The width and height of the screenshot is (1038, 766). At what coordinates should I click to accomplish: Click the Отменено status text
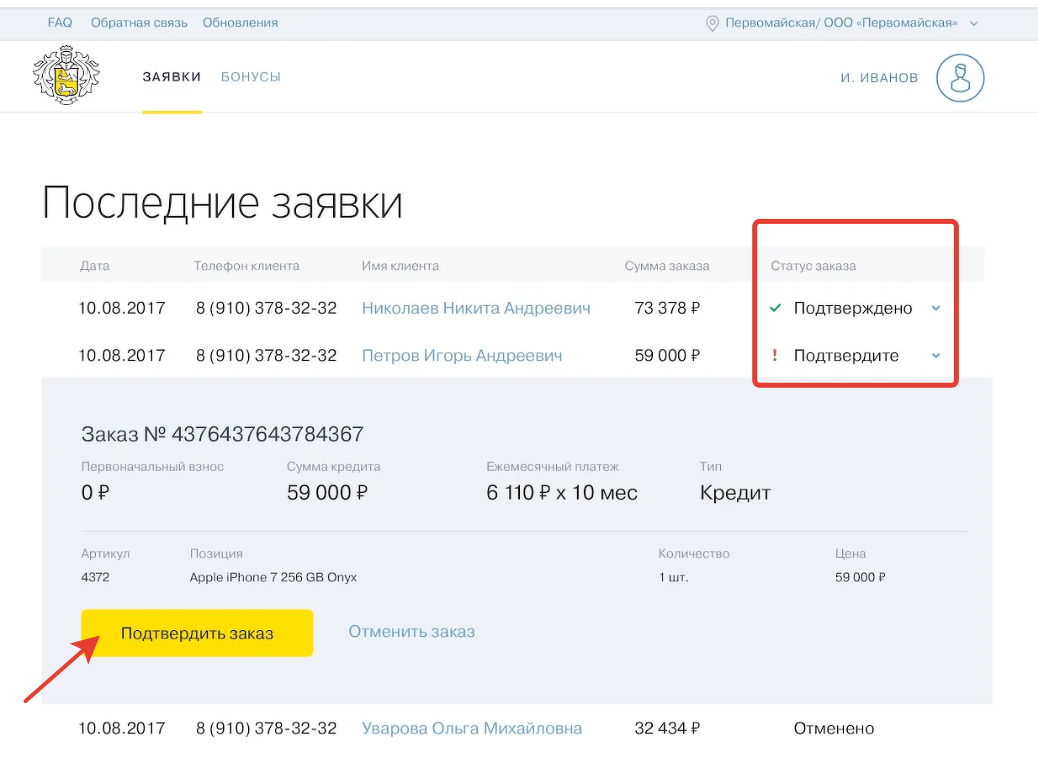click(x=834, y=728)
